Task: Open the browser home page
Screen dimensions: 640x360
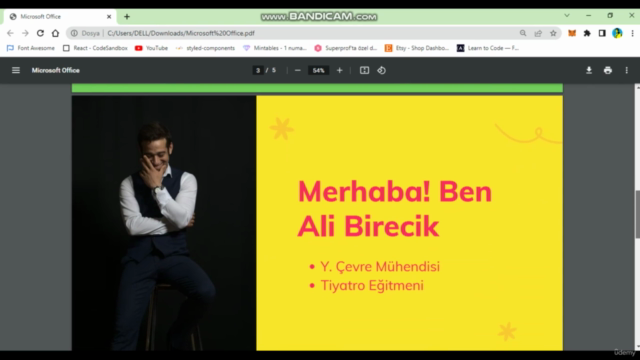Action: click(55, 33)
